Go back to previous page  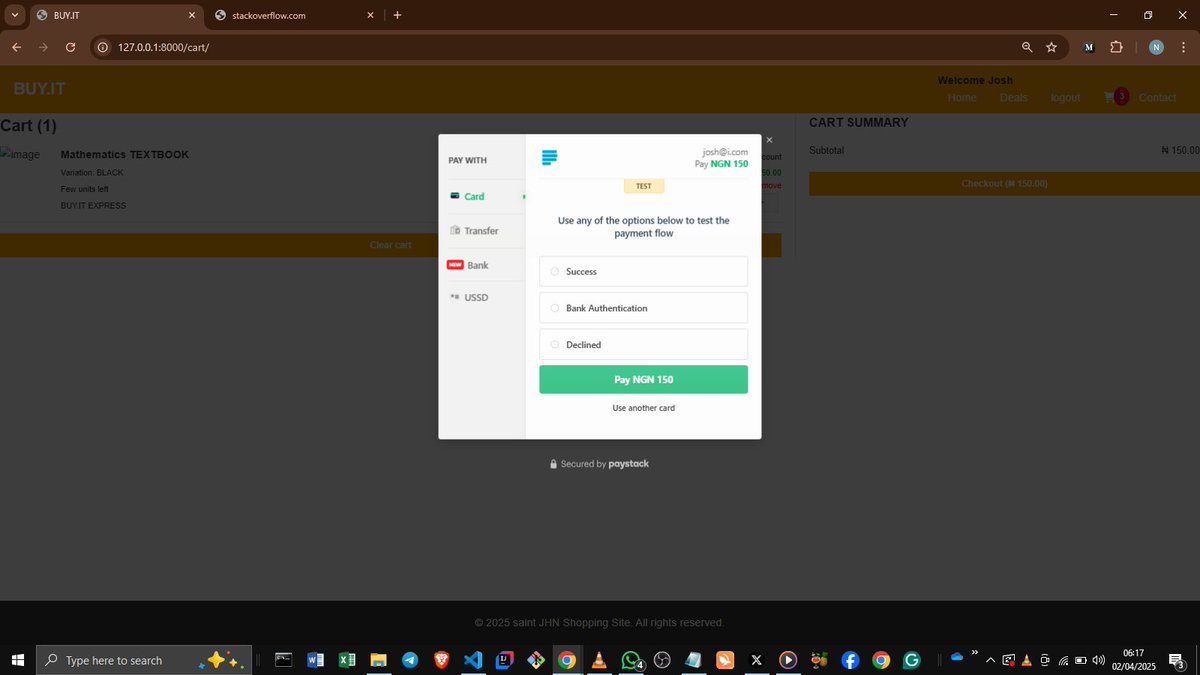pos(16,47)
